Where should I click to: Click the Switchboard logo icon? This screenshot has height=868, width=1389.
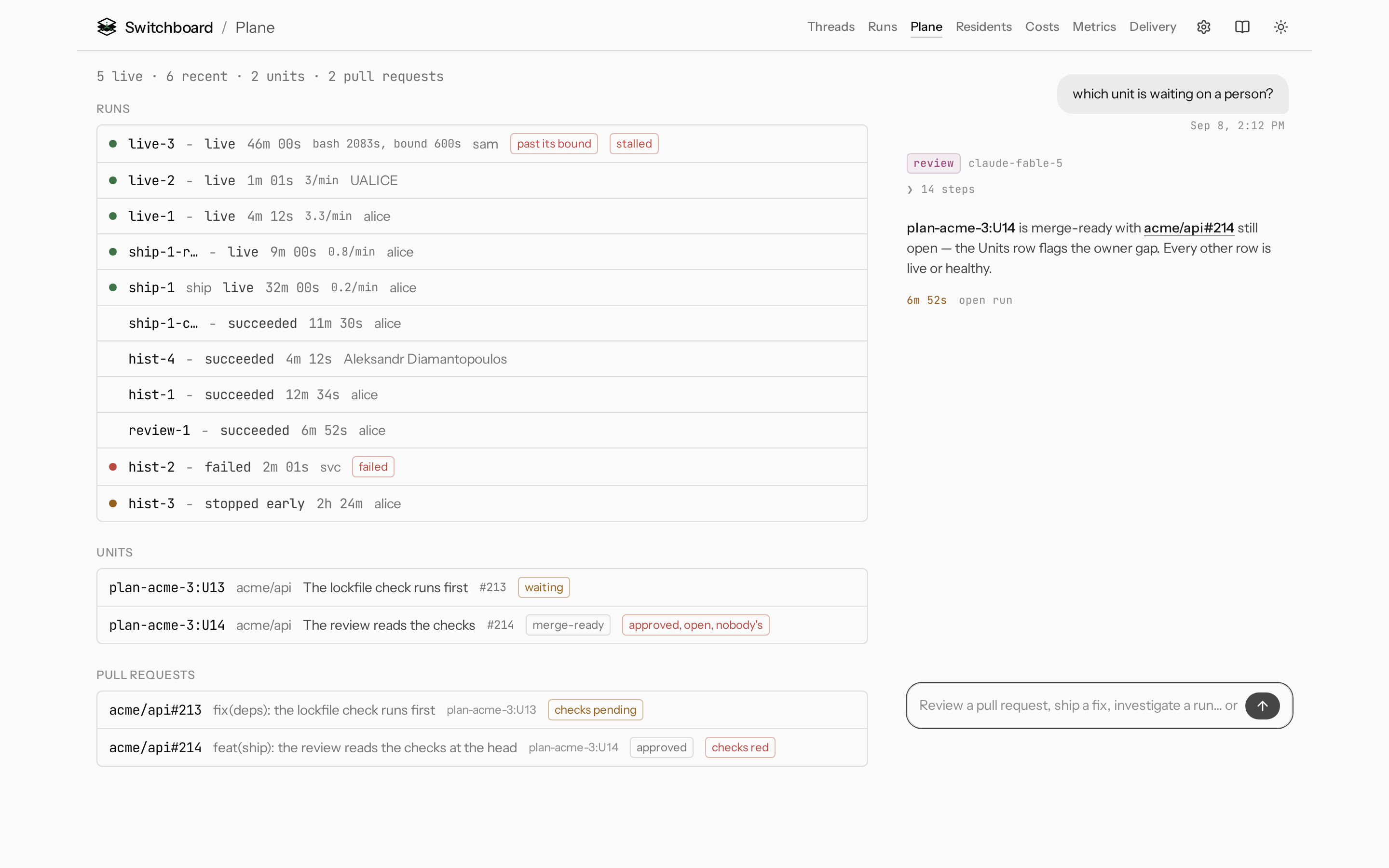coord(107,27)
